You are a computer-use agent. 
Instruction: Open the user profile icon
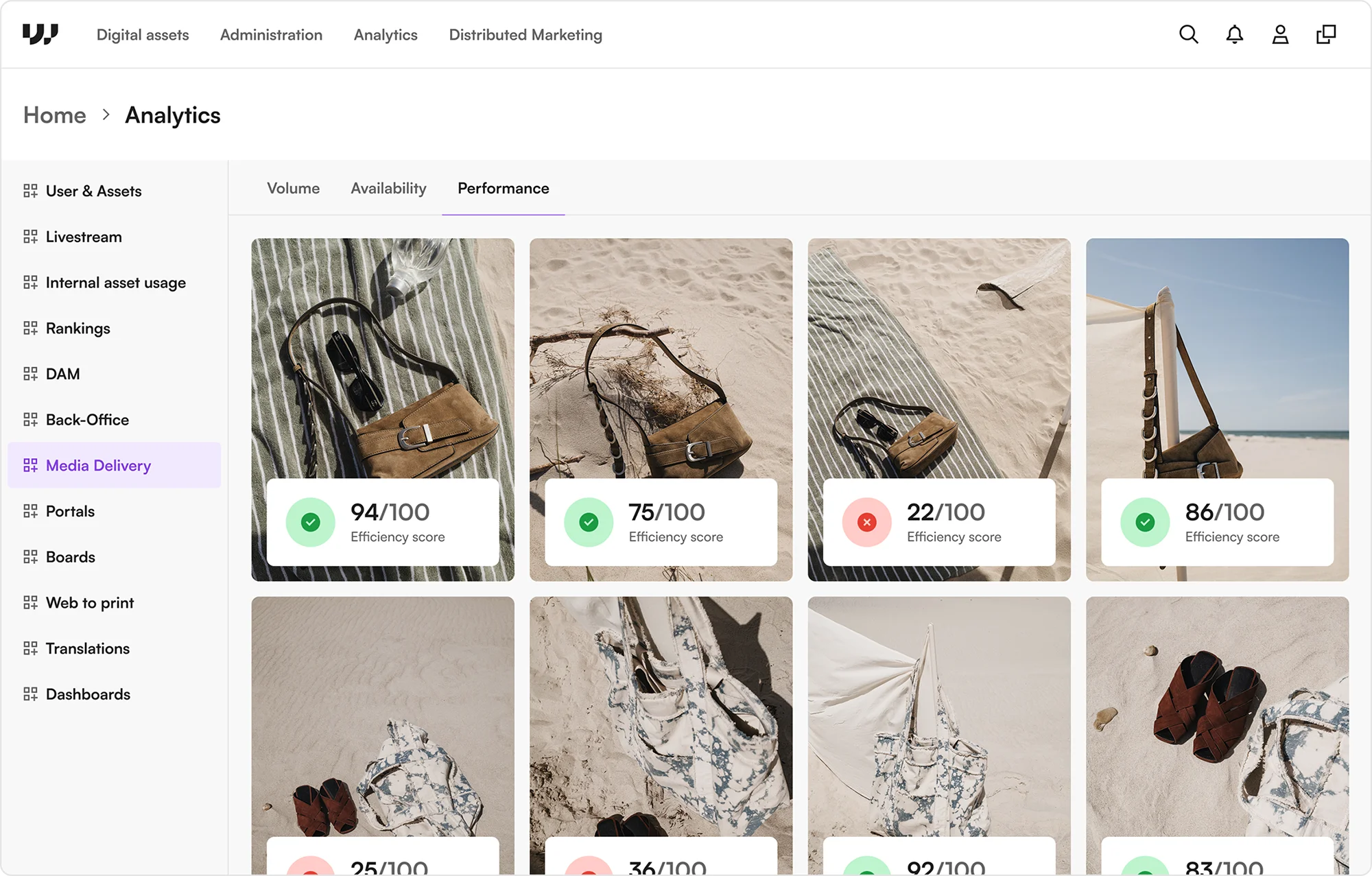click(1280, 34)
